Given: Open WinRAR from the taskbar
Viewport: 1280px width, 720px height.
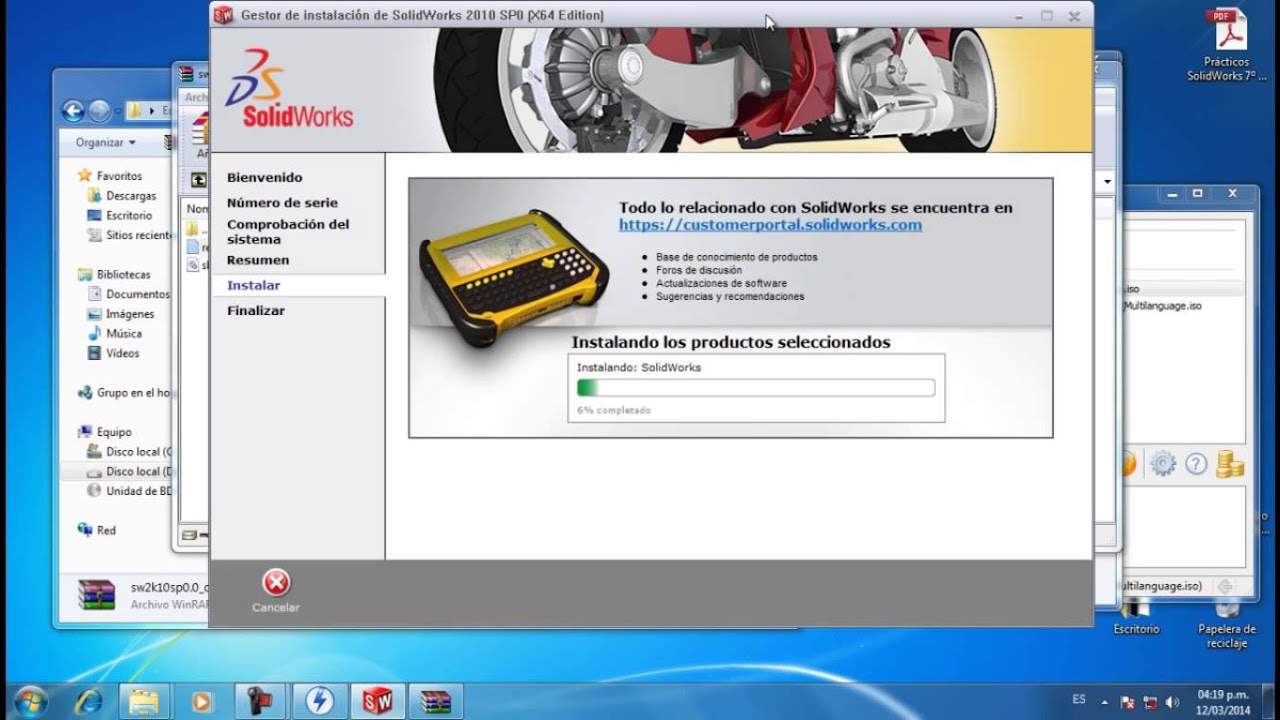Looking at the screenshot, I should [x=436, y=700].
